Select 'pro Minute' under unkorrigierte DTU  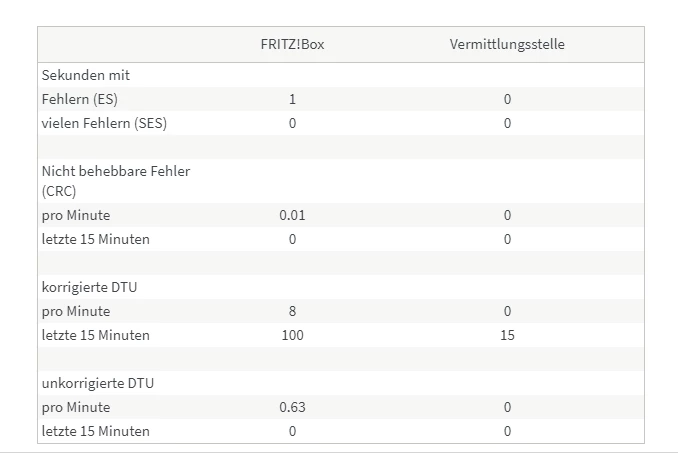[x=76, y=407]
